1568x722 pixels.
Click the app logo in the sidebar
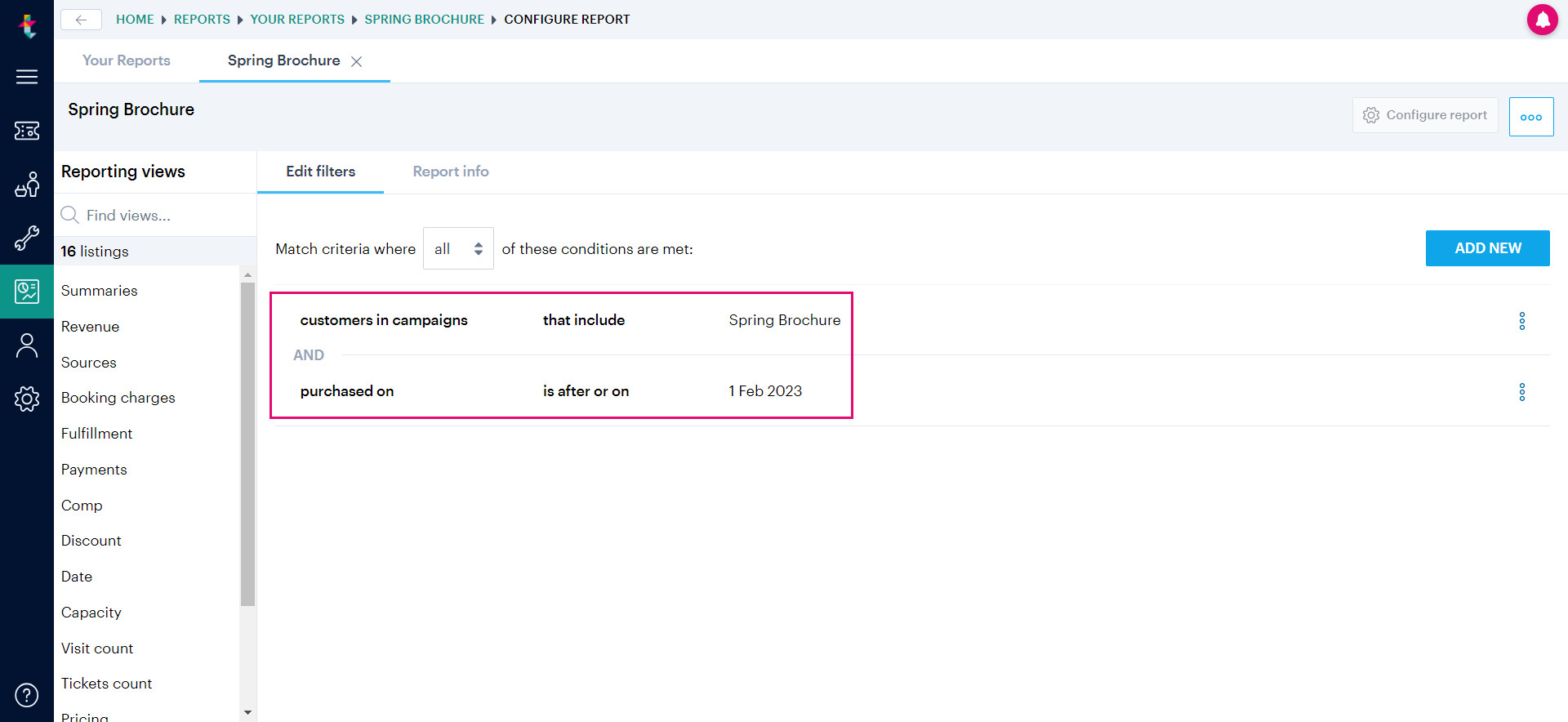pyautogui.click(x=28, y=26)
